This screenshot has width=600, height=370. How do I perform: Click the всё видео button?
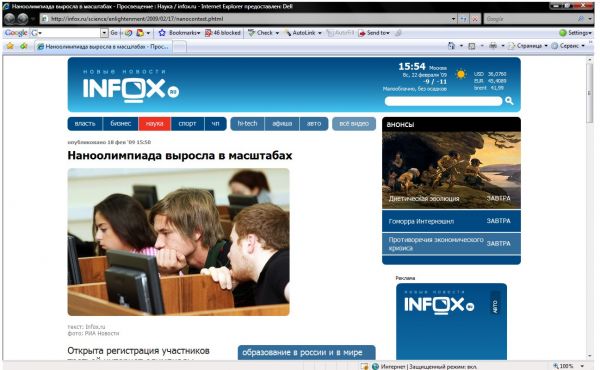pyautogui.click(x=354, y=124)
